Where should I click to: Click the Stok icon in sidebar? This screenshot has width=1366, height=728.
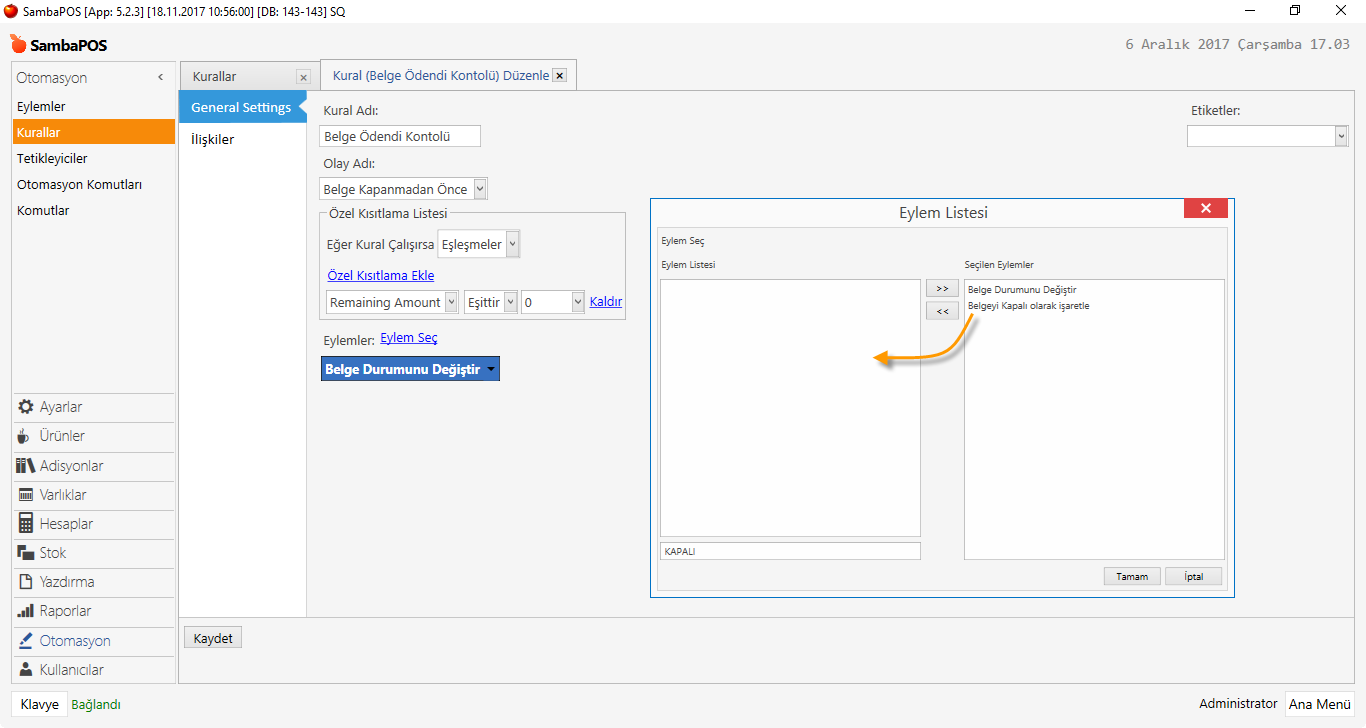click(26, 553)
